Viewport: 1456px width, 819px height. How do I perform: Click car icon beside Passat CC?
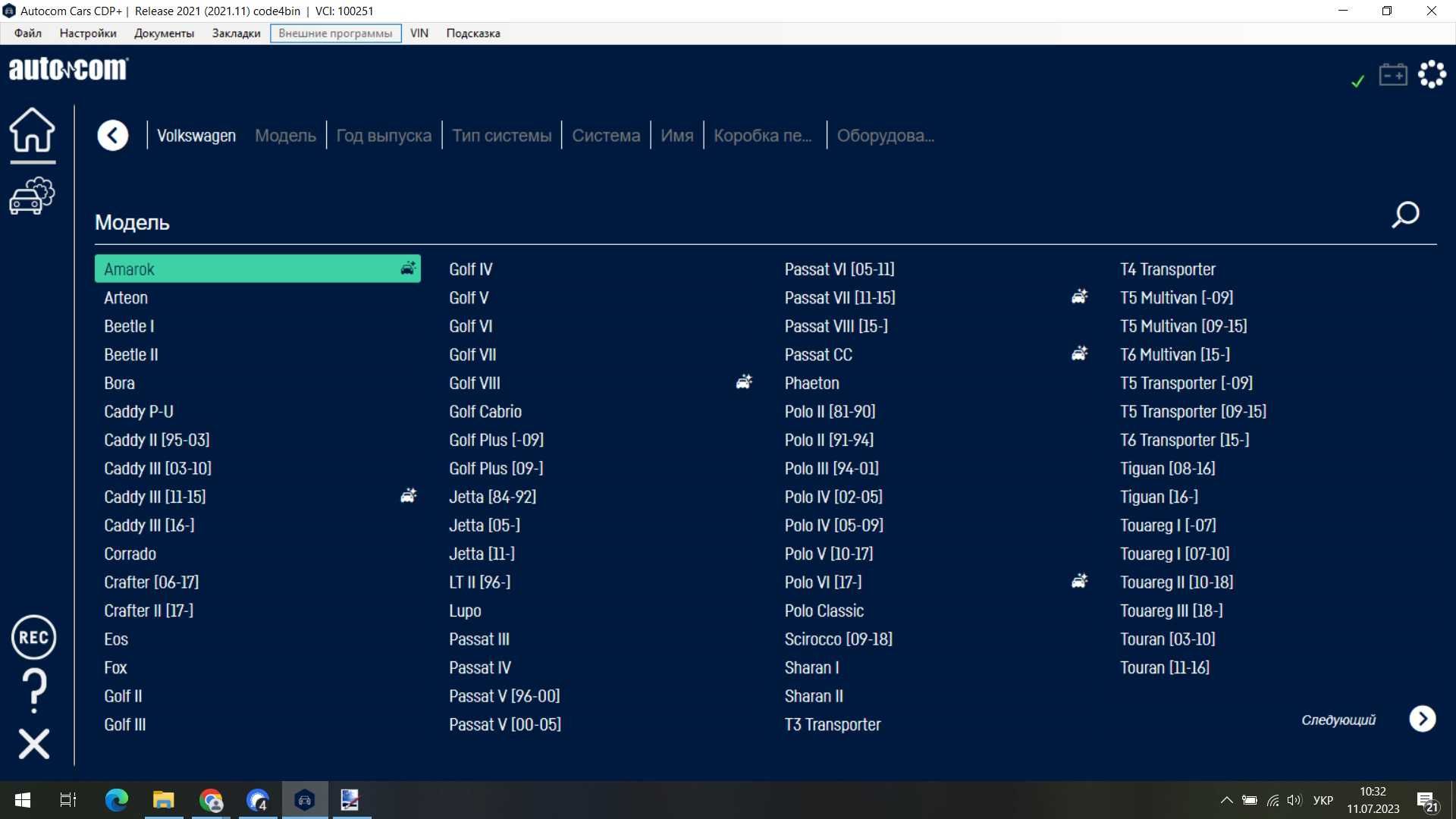pyautogui.click(x=1079, y=353)
